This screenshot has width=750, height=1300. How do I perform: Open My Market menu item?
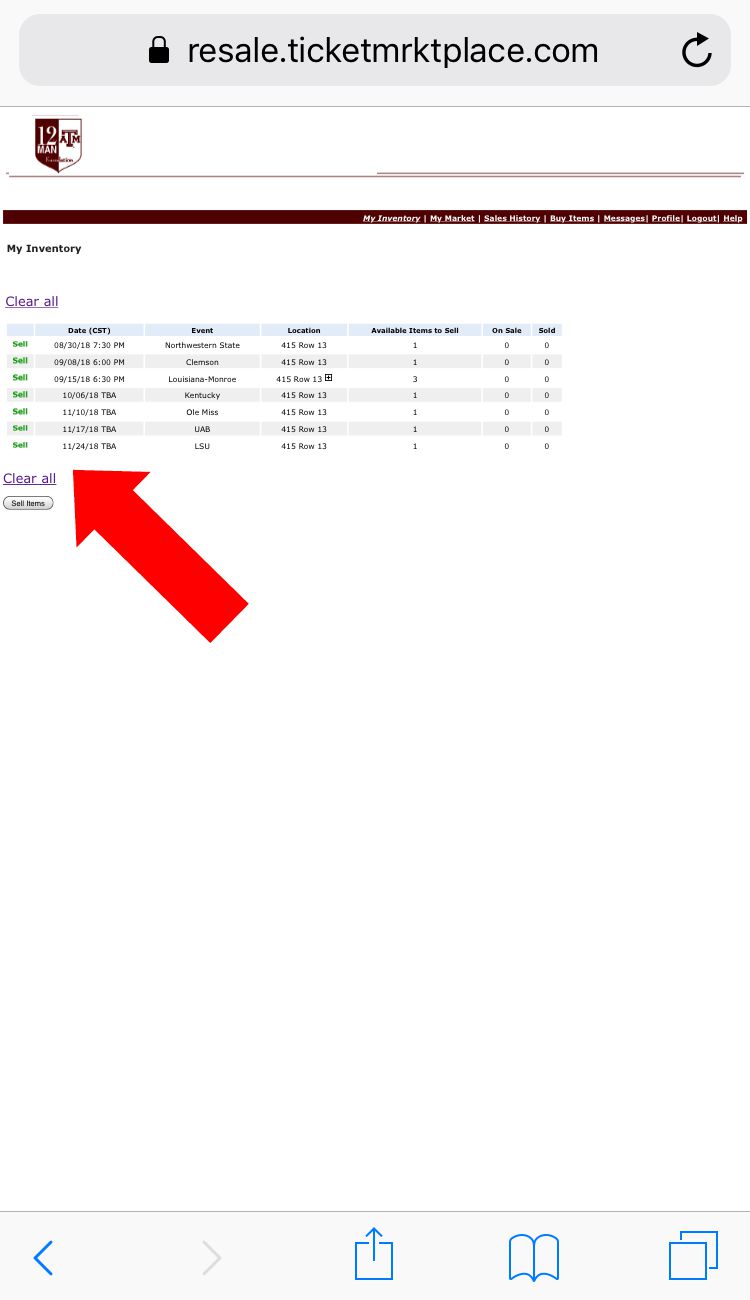coord(452,218)
